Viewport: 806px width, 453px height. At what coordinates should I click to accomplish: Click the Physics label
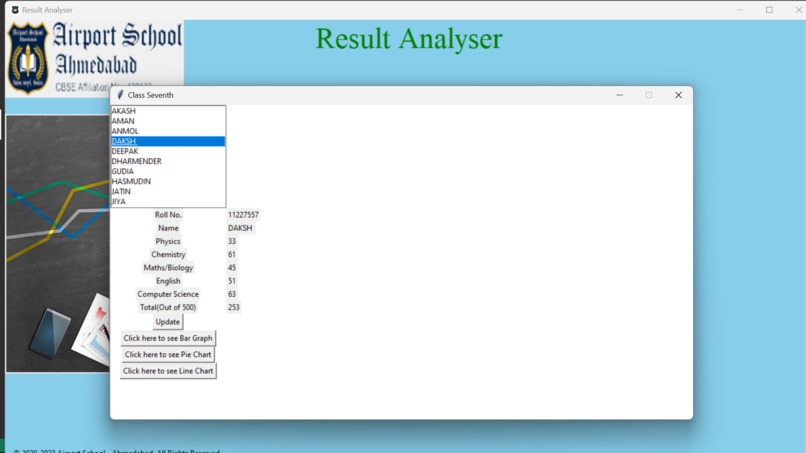coord(168,242)
